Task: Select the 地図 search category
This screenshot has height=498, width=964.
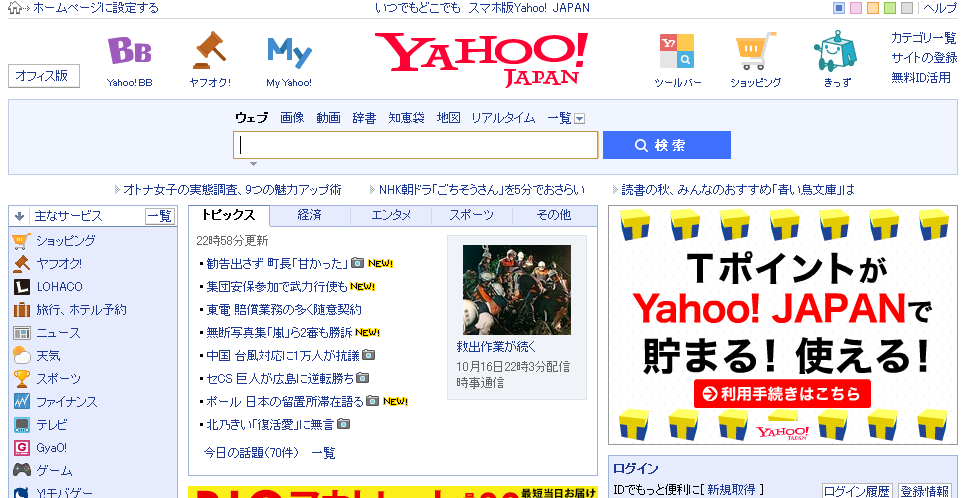Action: coord(448,118)
